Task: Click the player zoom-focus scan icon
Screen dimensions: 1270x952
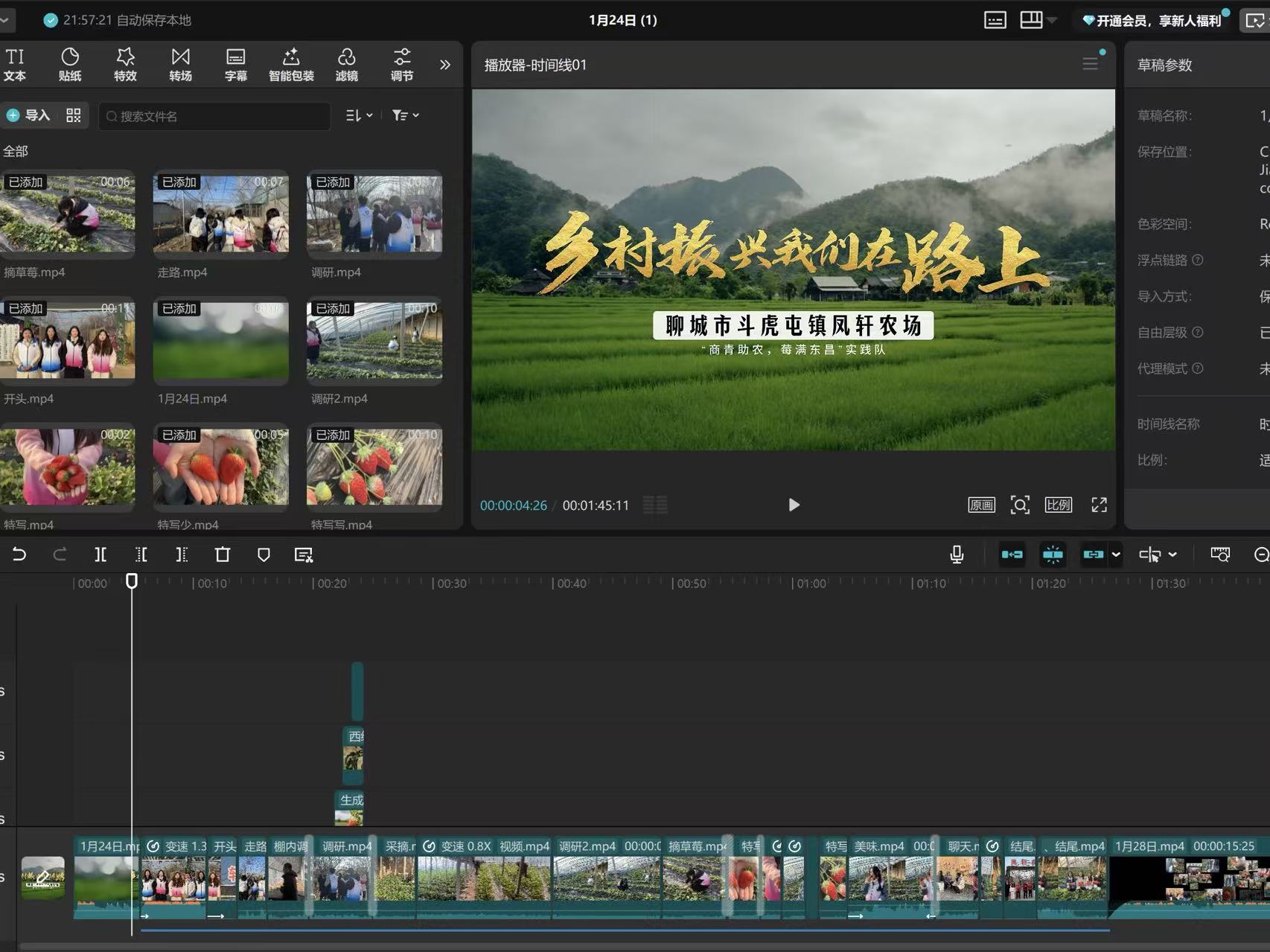Action: [1020, 505]
